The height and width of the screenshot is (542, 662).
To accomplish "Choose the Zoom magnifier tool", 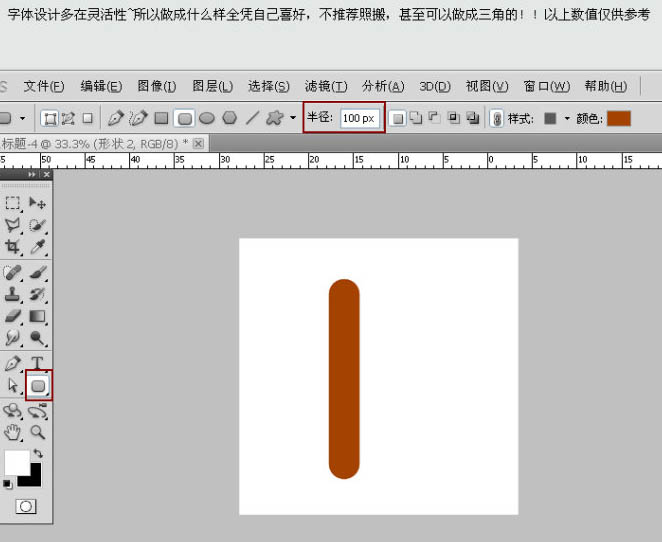I will coord(38,433).
